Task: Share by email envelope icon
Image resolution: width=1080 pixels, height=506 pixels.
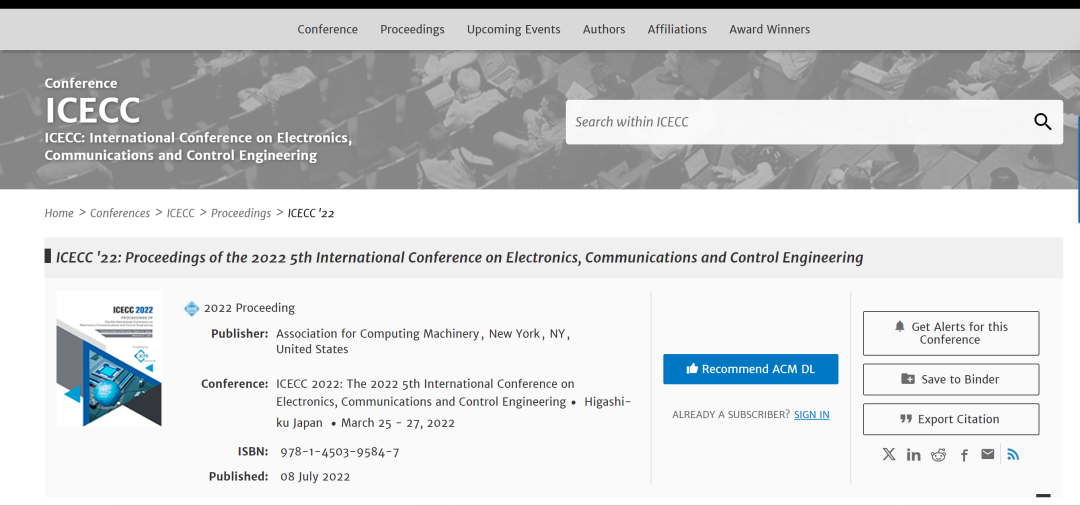Action: coord(988,455)
